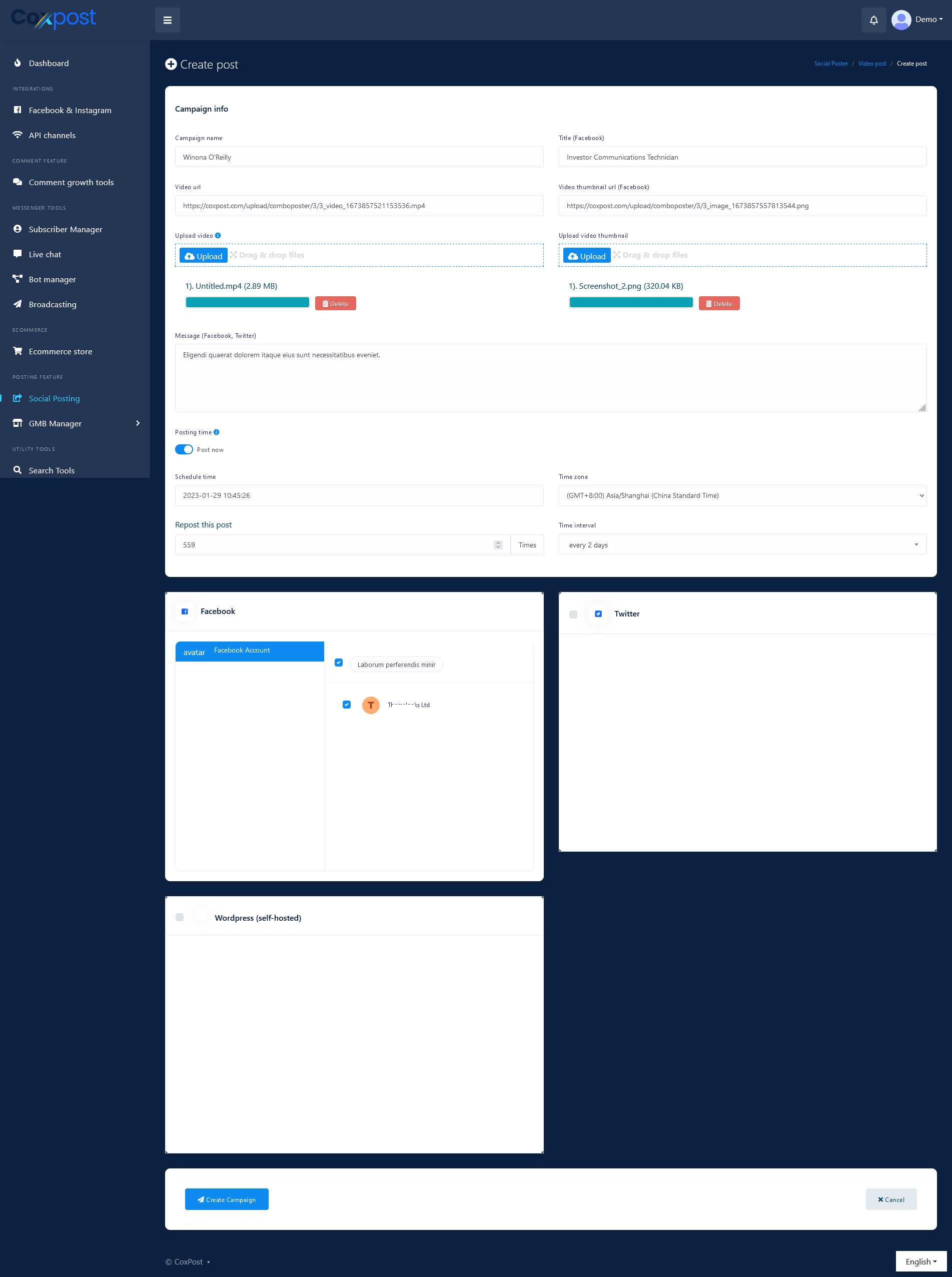952x1277 pixels.
Task: Go to Comment growth tools
Action: [x=71, y=182]
